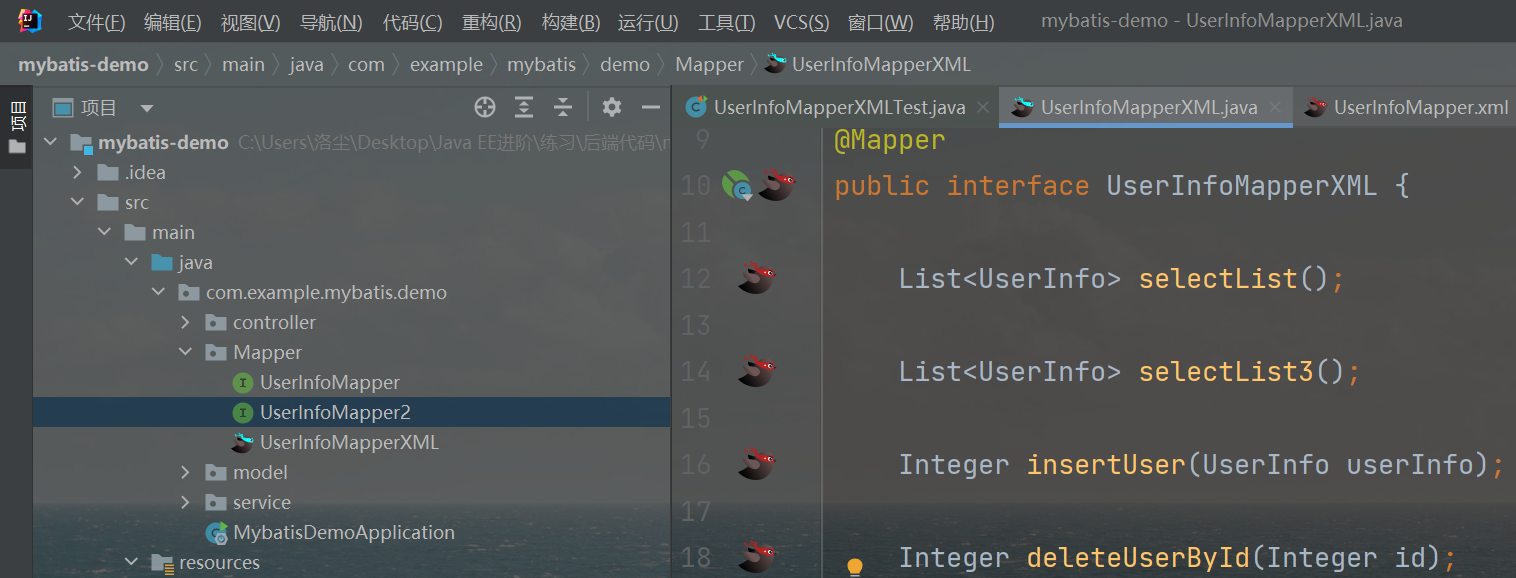Image resolution: width=1516 pixels, height=578 pixels.
Task: Switch to UserInfoMapper.xml tab
Action: (x=1408, y=108)
